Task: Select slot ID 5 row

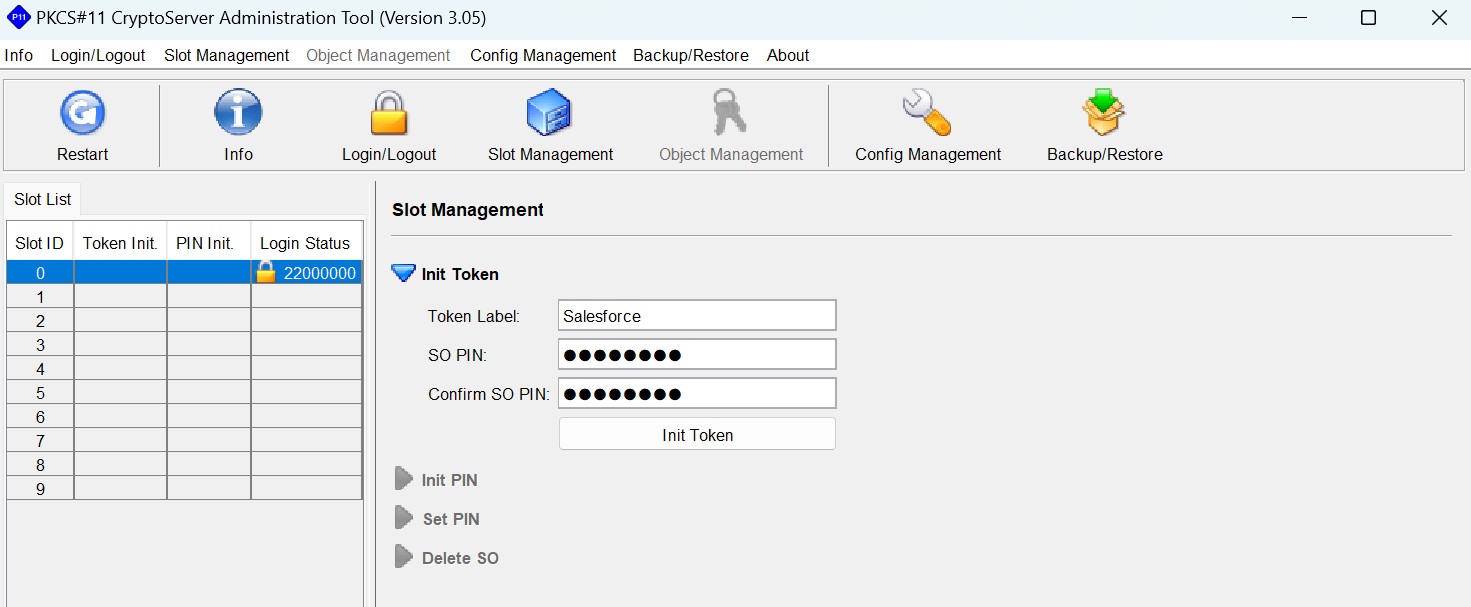Action: pos(184,392)
